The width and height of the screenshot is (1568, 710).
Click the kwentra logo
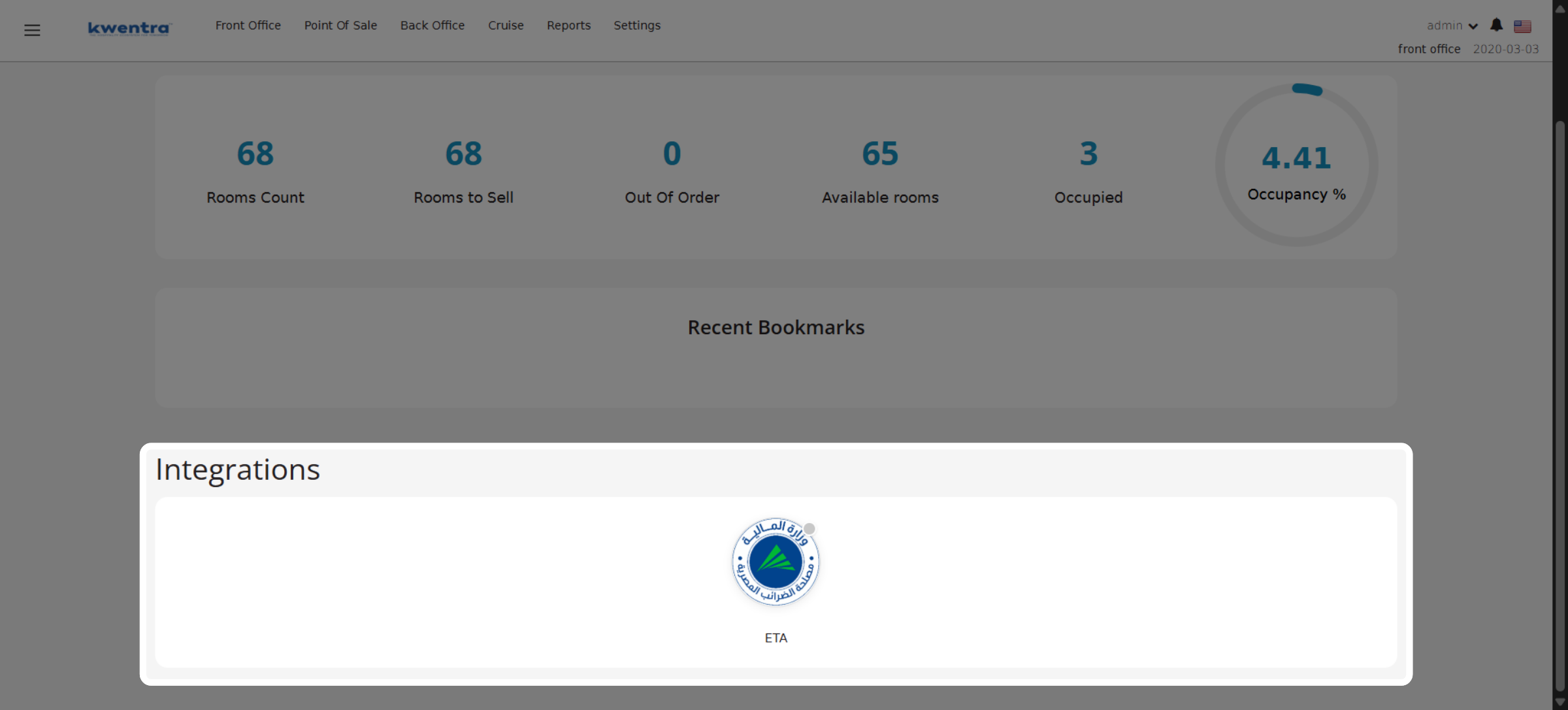point(129,28)
